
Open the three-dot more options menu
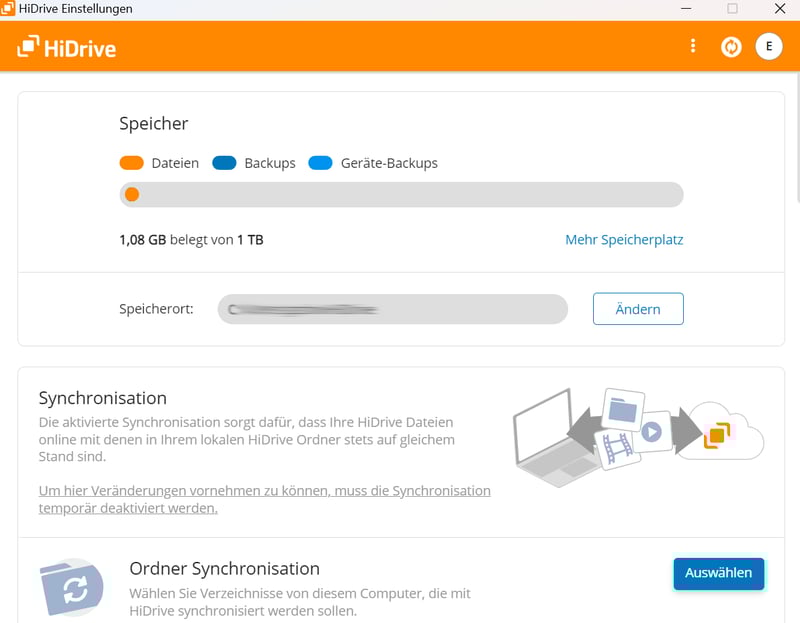point(693,46)
